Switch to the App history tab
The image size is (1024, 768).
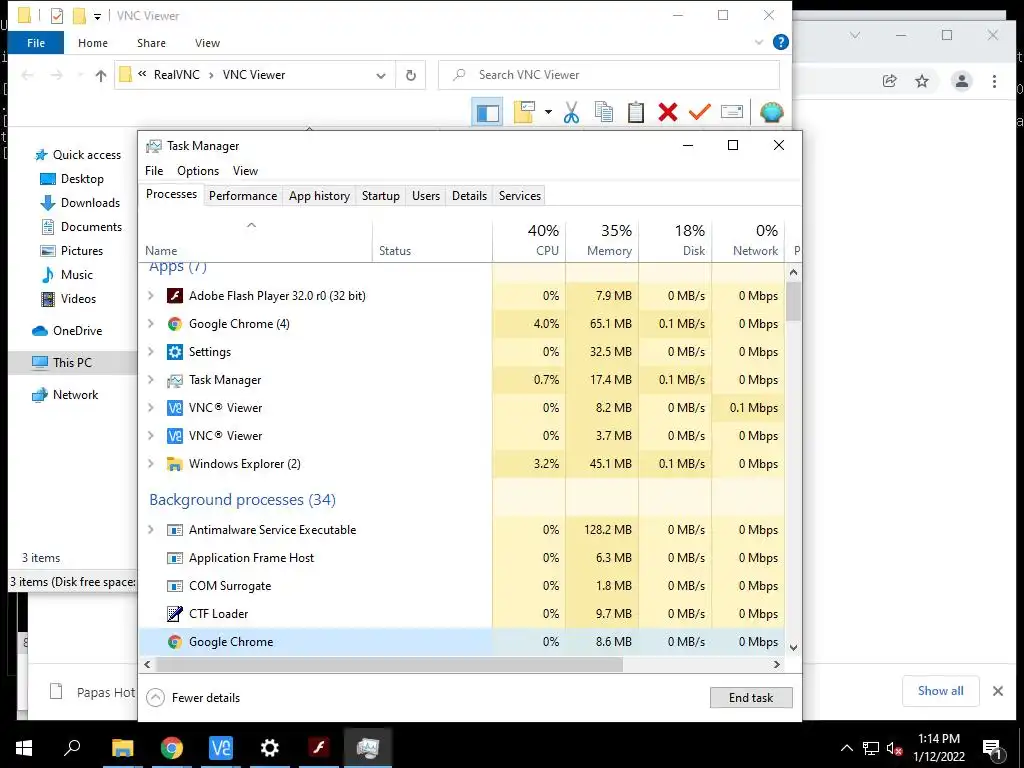319,196
